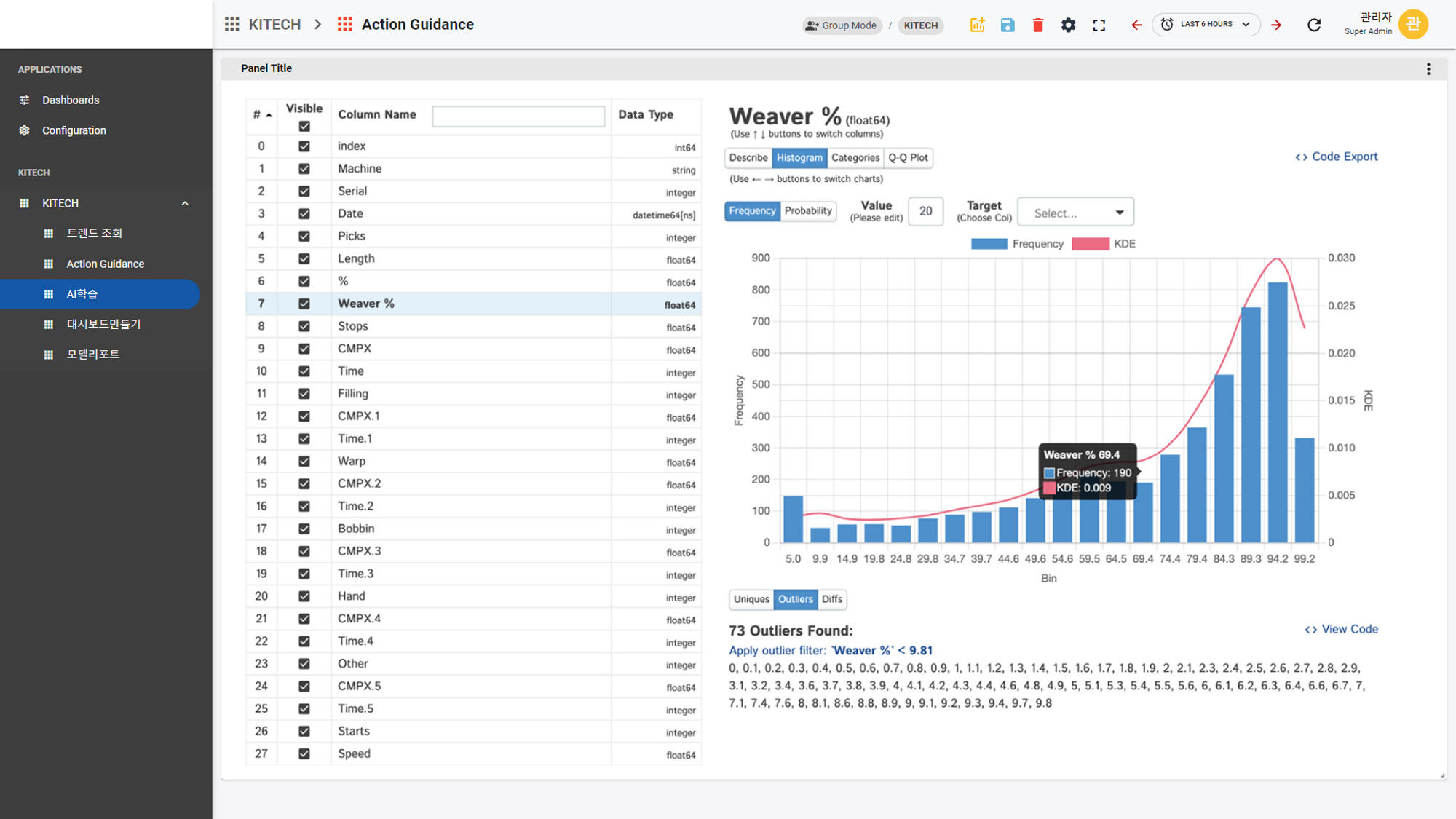Click the AI학습 grid icon
The width and height of the screenshot is (1456, 819).
click(49, 294)
